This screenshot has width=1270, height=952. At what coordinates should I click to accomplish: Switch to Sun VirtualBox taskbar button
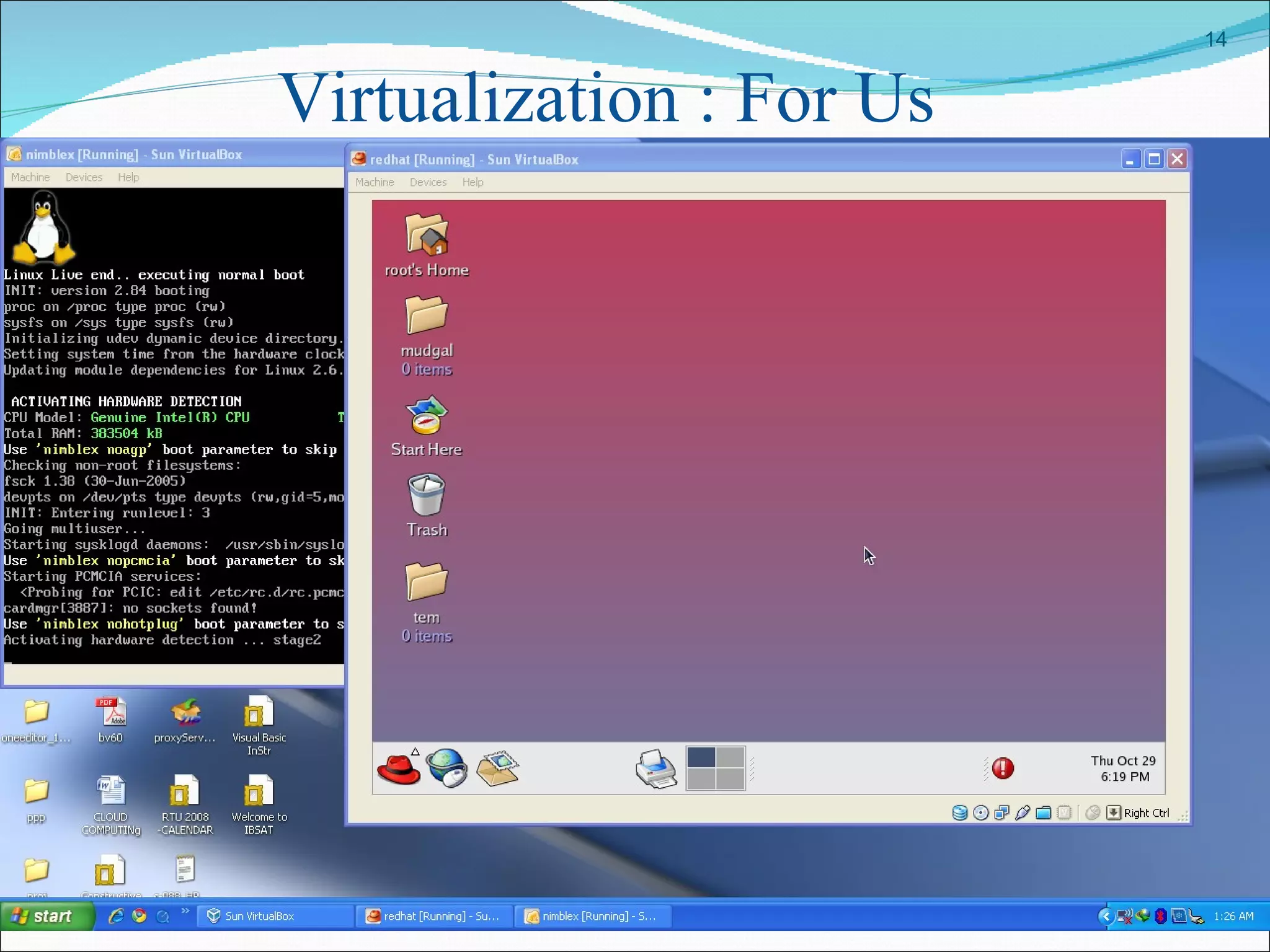pyautogui.click(x=275, y=916)
